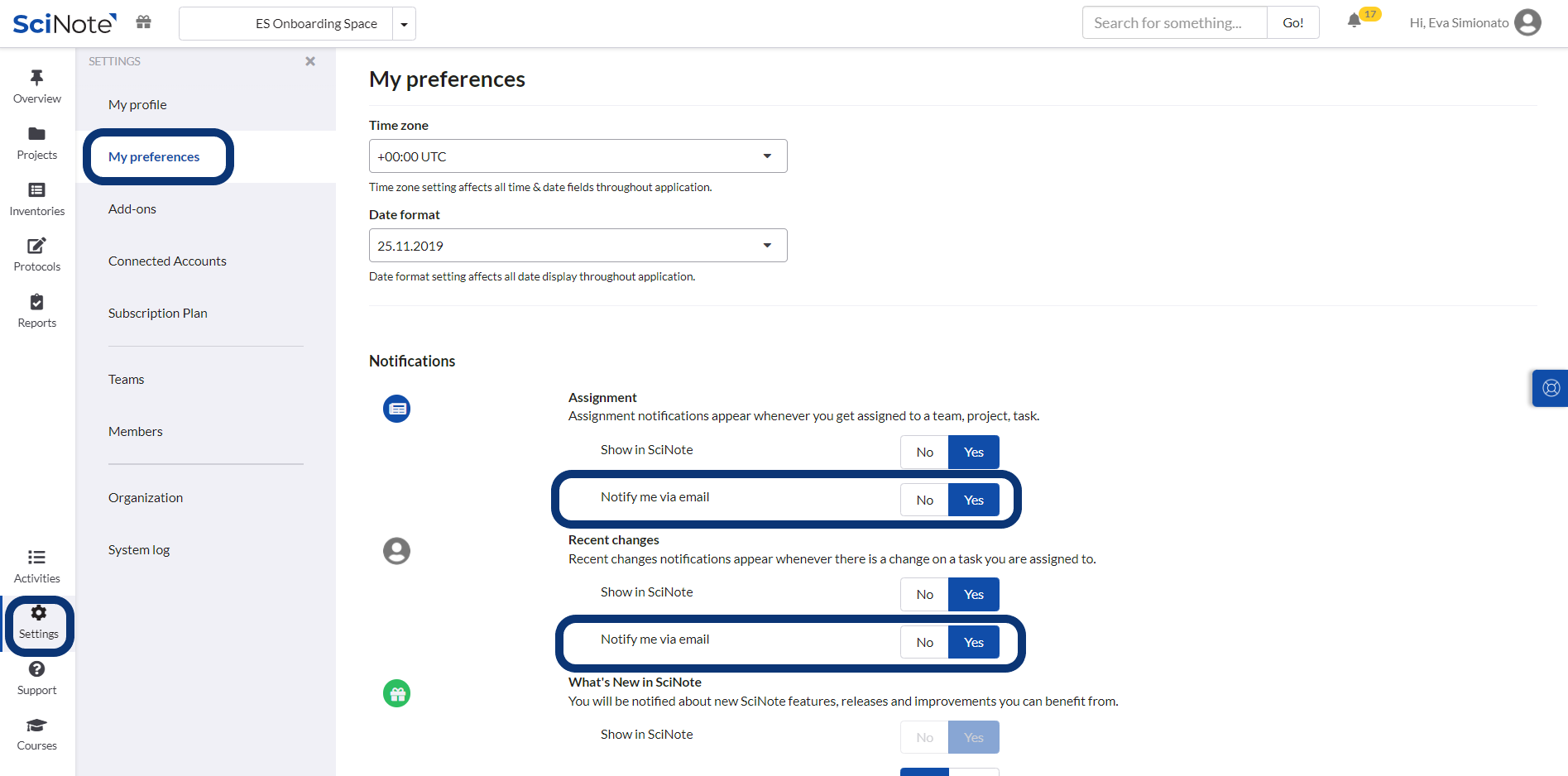1568x776 pixels.
Task: Open Subscription Plan settings
Action: [157, 314]
